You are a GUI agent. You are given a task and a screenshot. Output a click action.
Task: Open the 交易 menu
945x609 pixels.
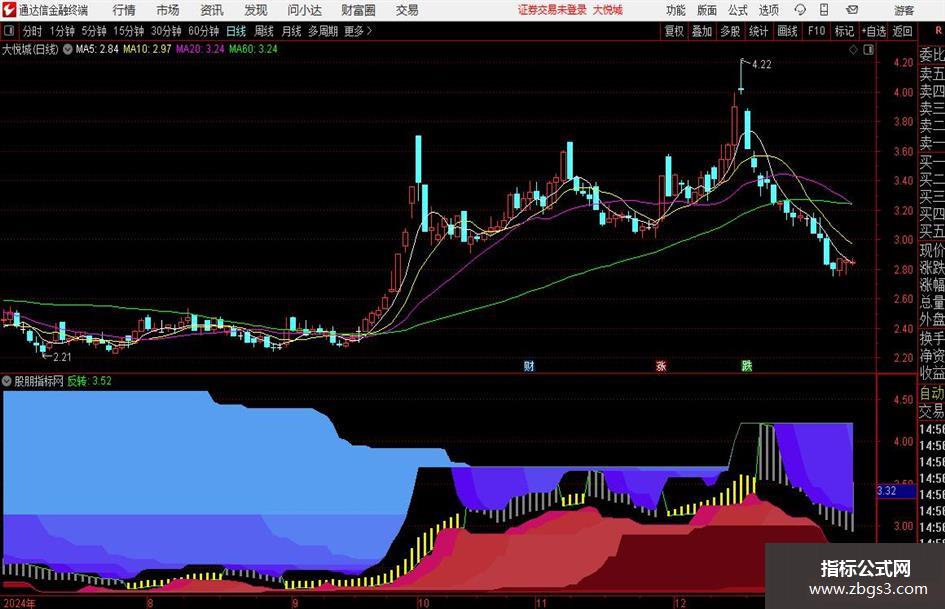407,10
